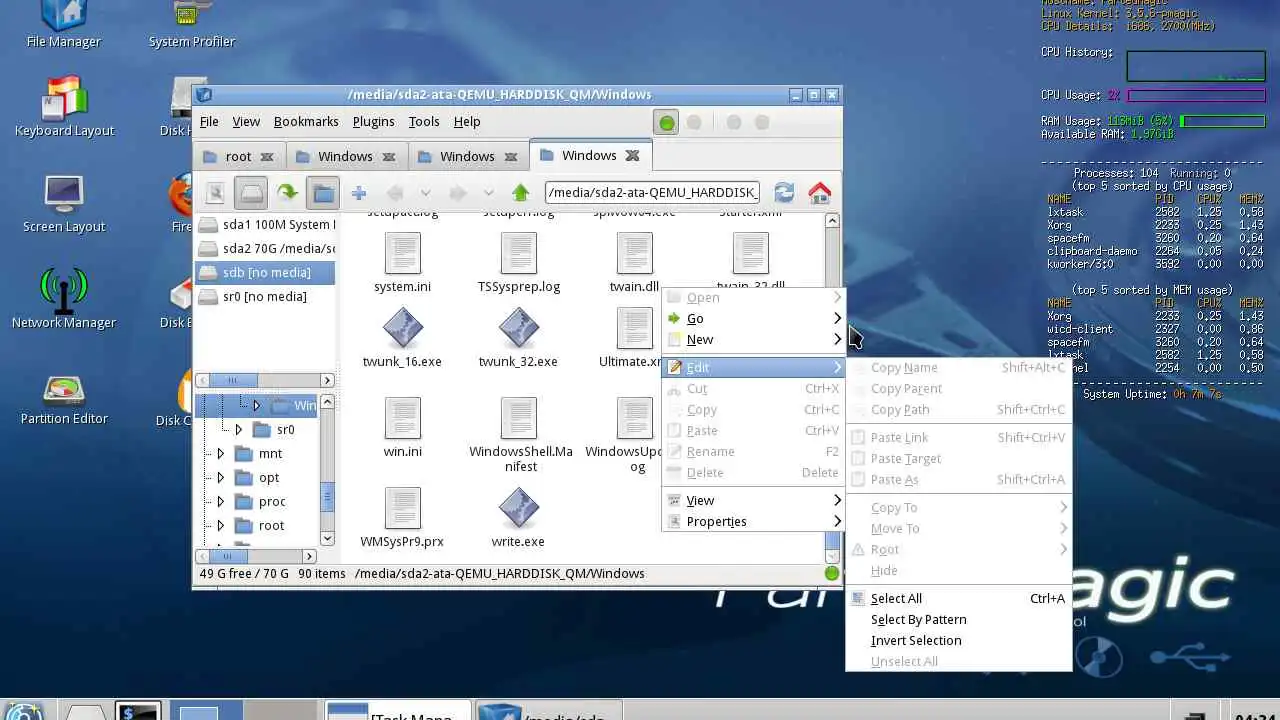The height and width of the screenshot is (720, 1280).
Task: Select the twain.dll file icon
Action: click(634, 253)
